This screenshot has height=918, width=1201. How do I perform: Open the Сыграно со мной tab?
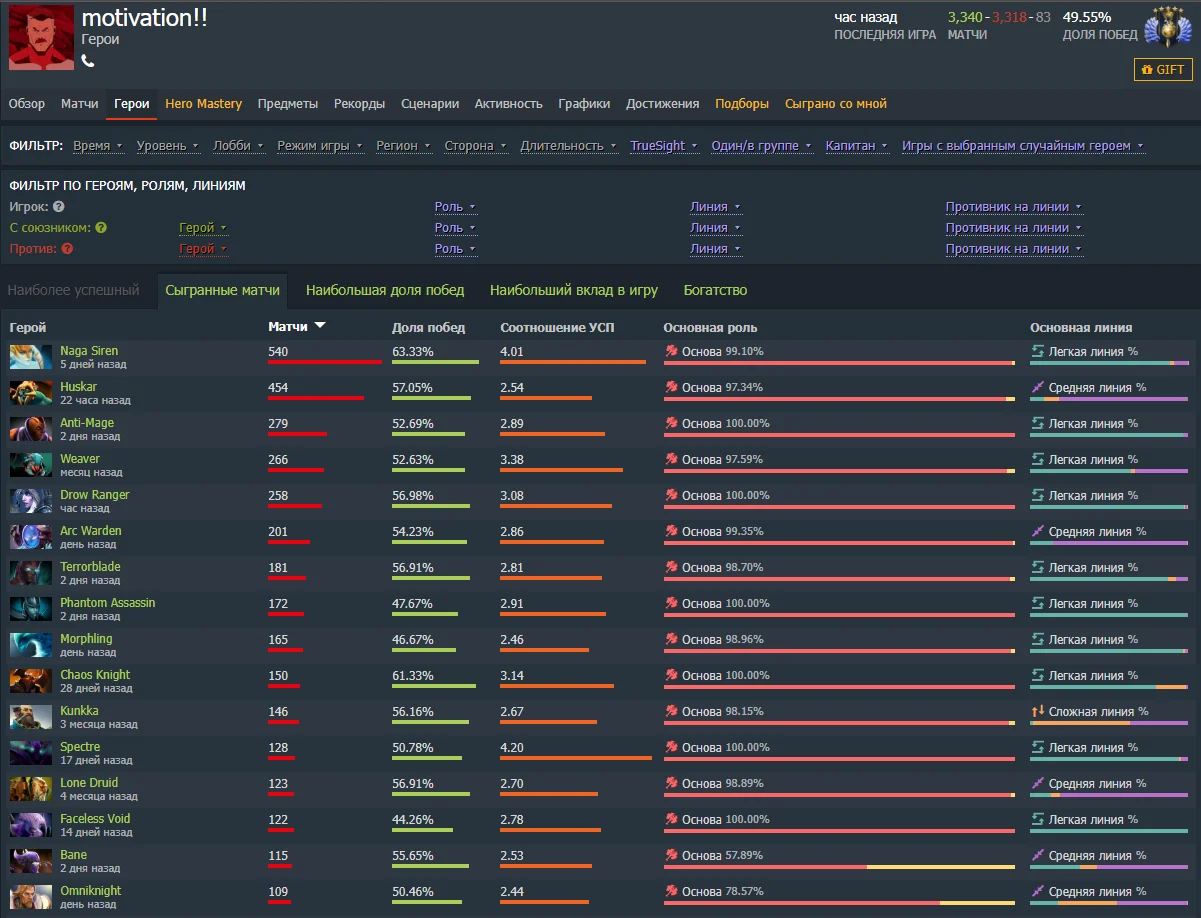tap(836, 104)
